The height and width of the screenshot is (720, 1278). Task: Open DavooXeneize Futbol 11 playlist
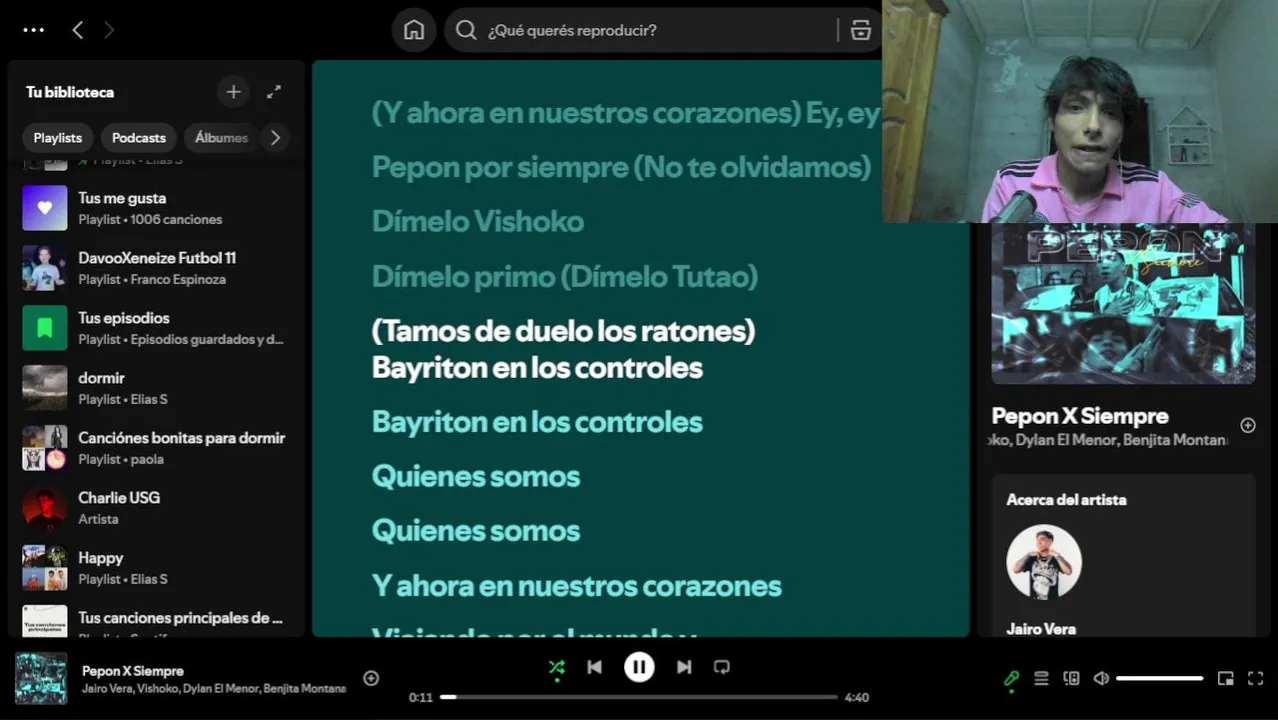(x=156, y=268)
